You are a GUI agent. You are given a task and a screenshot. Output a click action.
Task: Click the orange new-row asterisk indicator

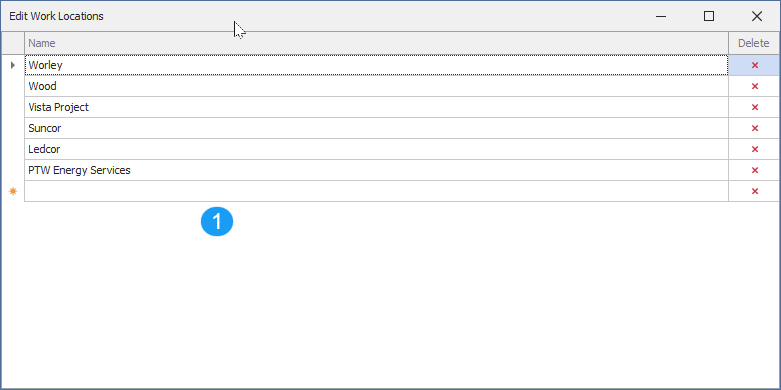13,191
